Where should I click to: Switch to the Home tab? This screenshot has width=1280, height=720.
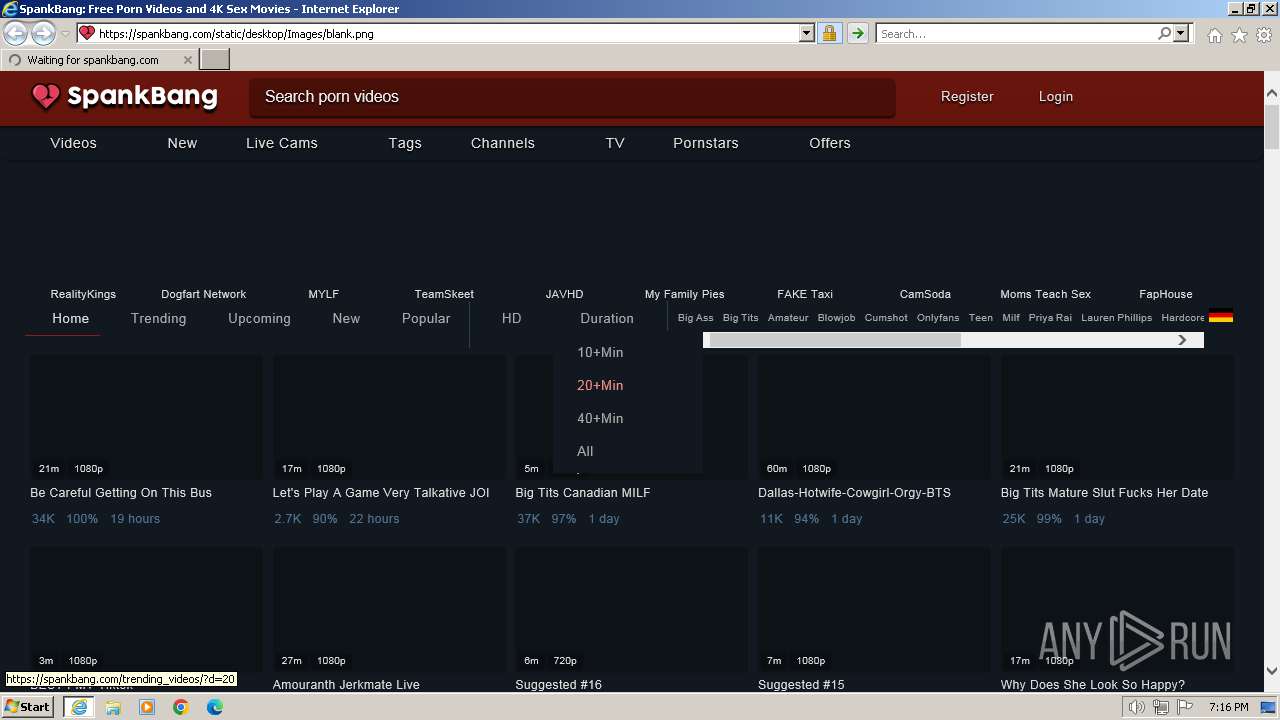pos(71,318)
